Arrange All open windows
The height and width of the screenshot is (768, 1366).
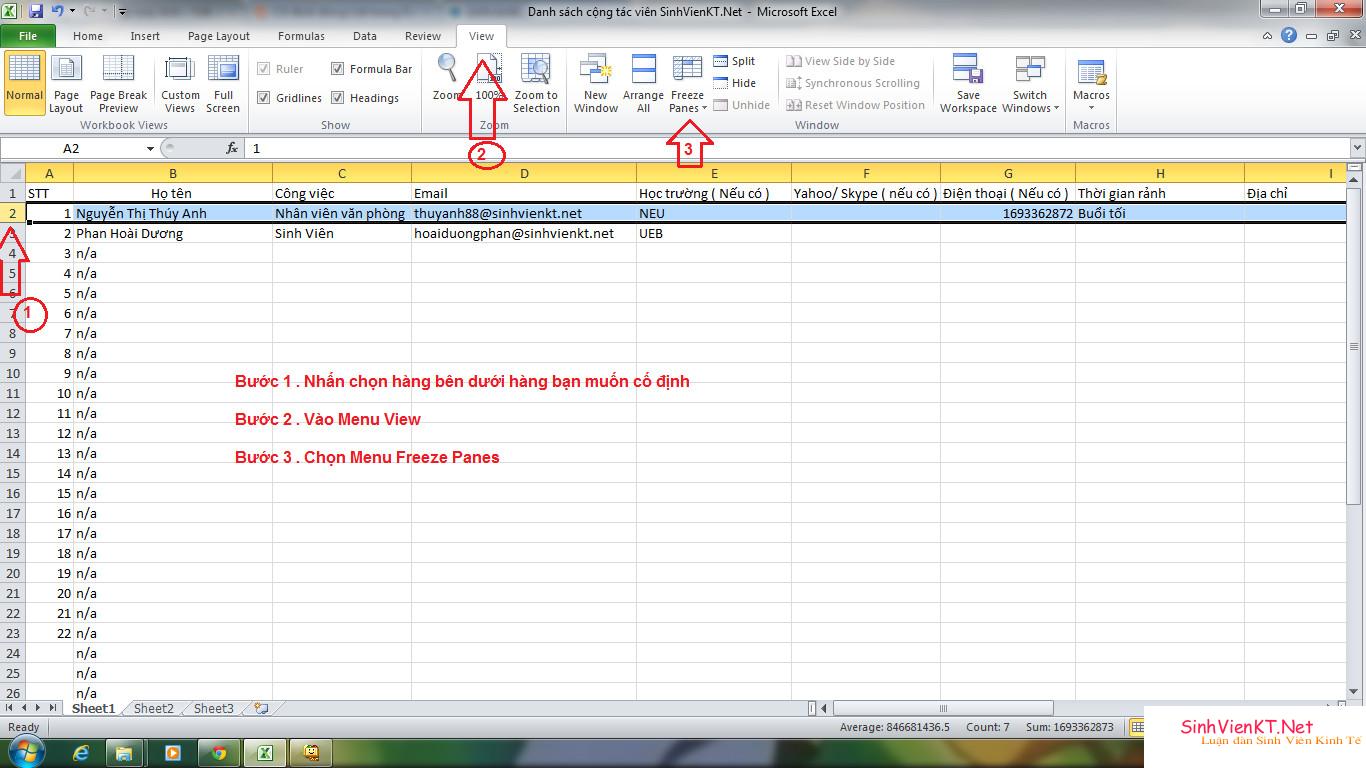[x=643, y=84]
